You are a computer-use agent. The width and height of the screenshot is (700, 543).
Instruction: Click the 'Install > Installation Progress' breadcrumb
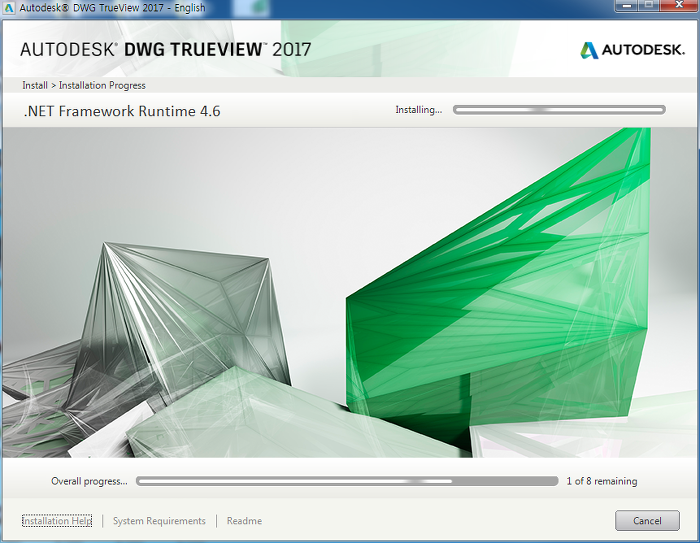coord(84,85)
